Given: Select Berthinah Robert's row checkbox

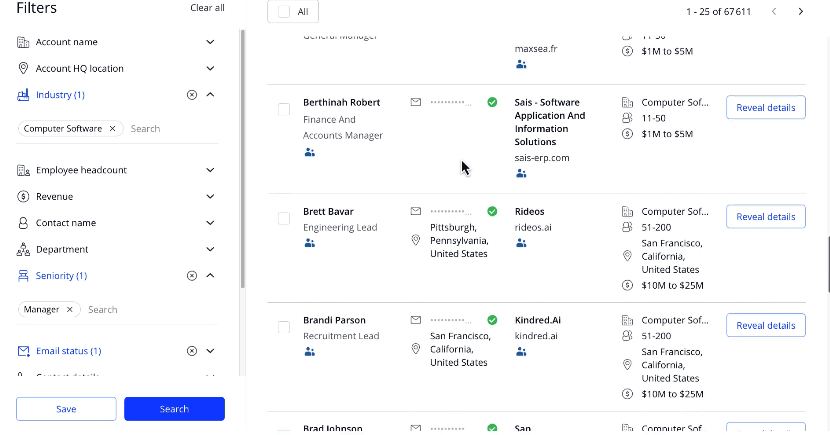Looking at the screenshot, I should 284,110.
